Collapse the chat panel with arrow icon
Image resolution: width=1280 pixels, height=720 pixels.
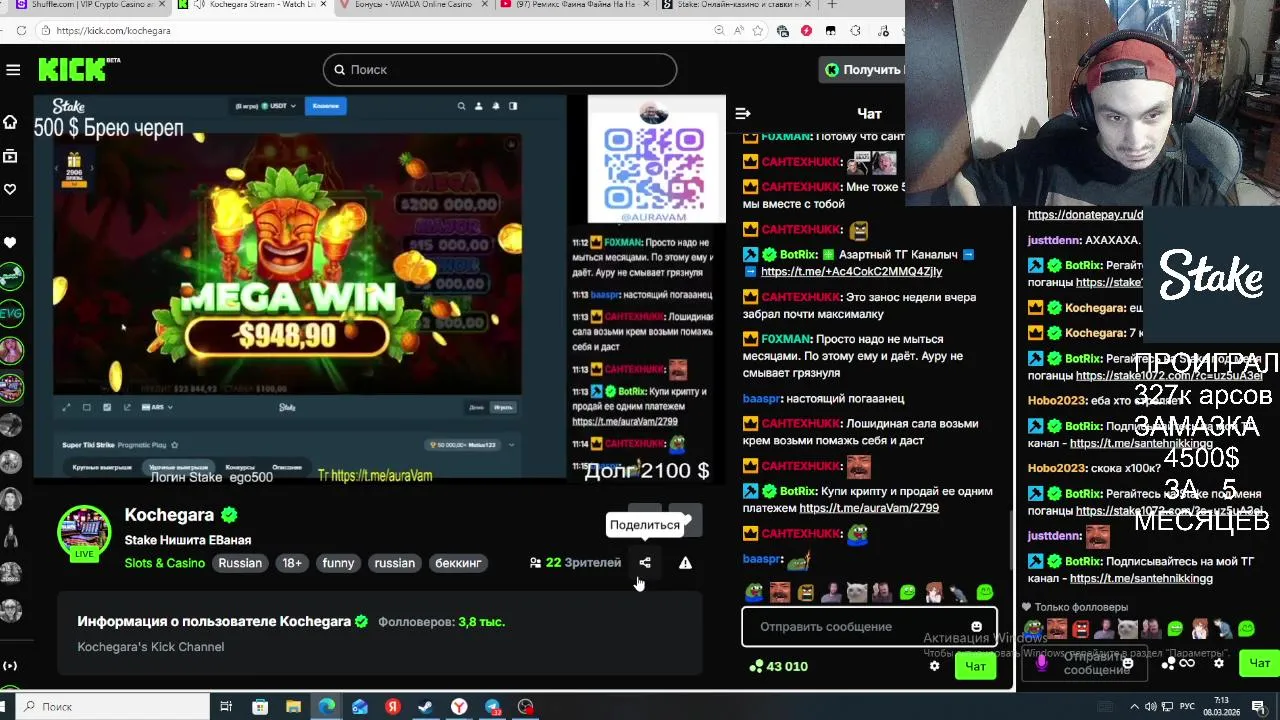[x=742, y=114]
